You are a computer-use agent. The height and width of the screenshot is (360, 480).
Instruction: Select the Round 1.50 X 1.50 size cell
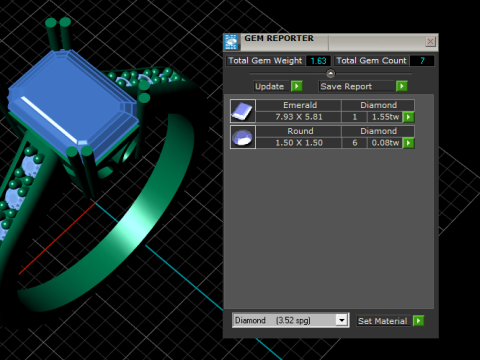point(299,143)
